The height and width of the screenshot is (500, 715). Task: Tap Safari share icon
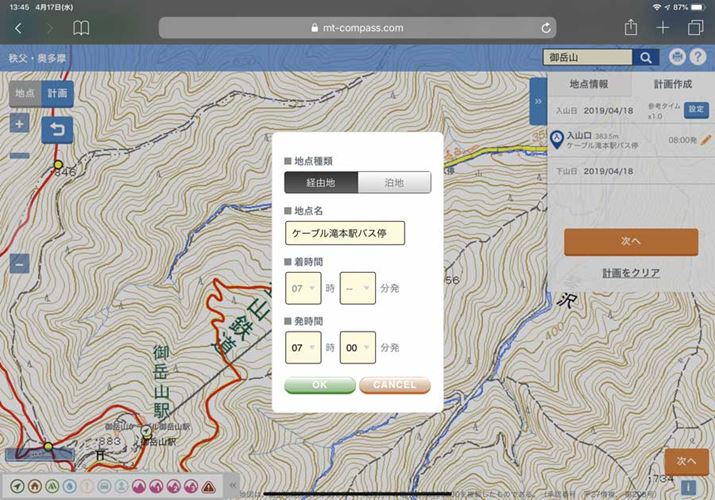tap(631, 28)
